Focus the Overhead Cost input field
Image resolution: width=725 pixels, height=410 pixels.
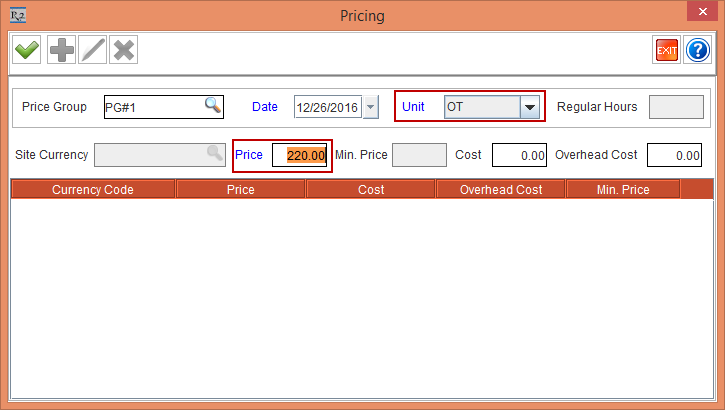point(674,155)
